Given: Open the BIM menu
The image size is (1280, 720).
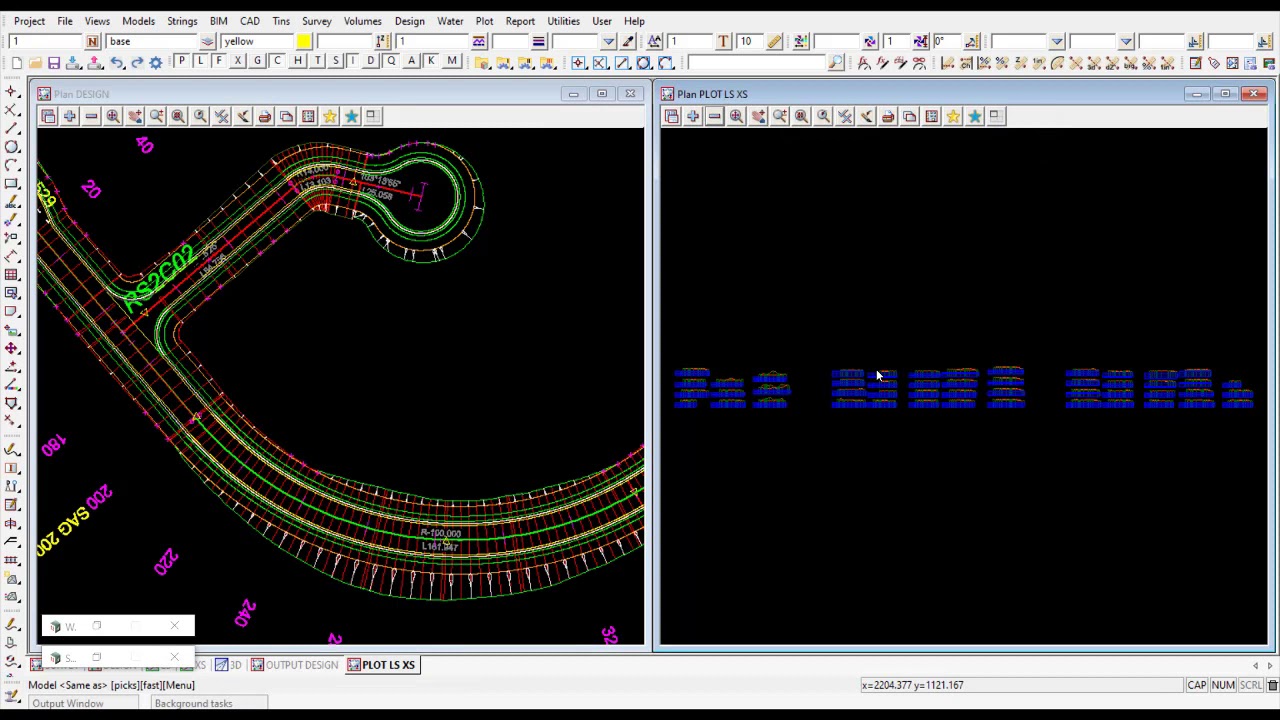Looking at the screenshot, I should click(x=218, y=21).
